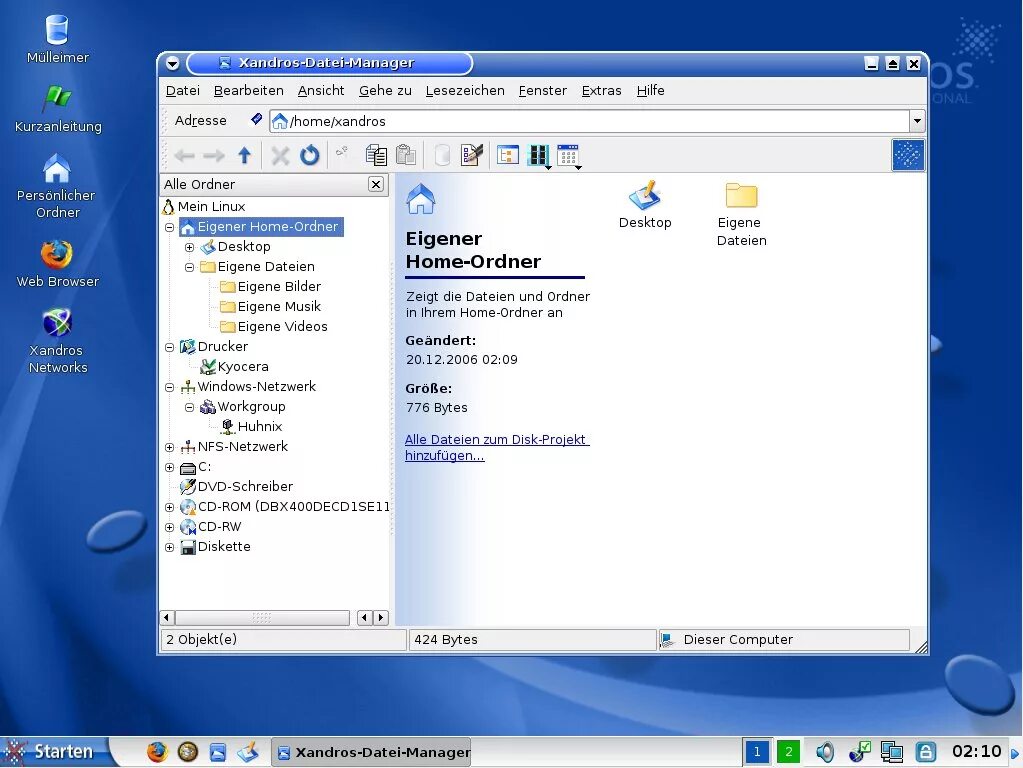This screenshot has width=1023, height=768.
Task: Collapse the Windows-Netzwerk tree node
Action: pyautogui.click(x=170, y=387)
